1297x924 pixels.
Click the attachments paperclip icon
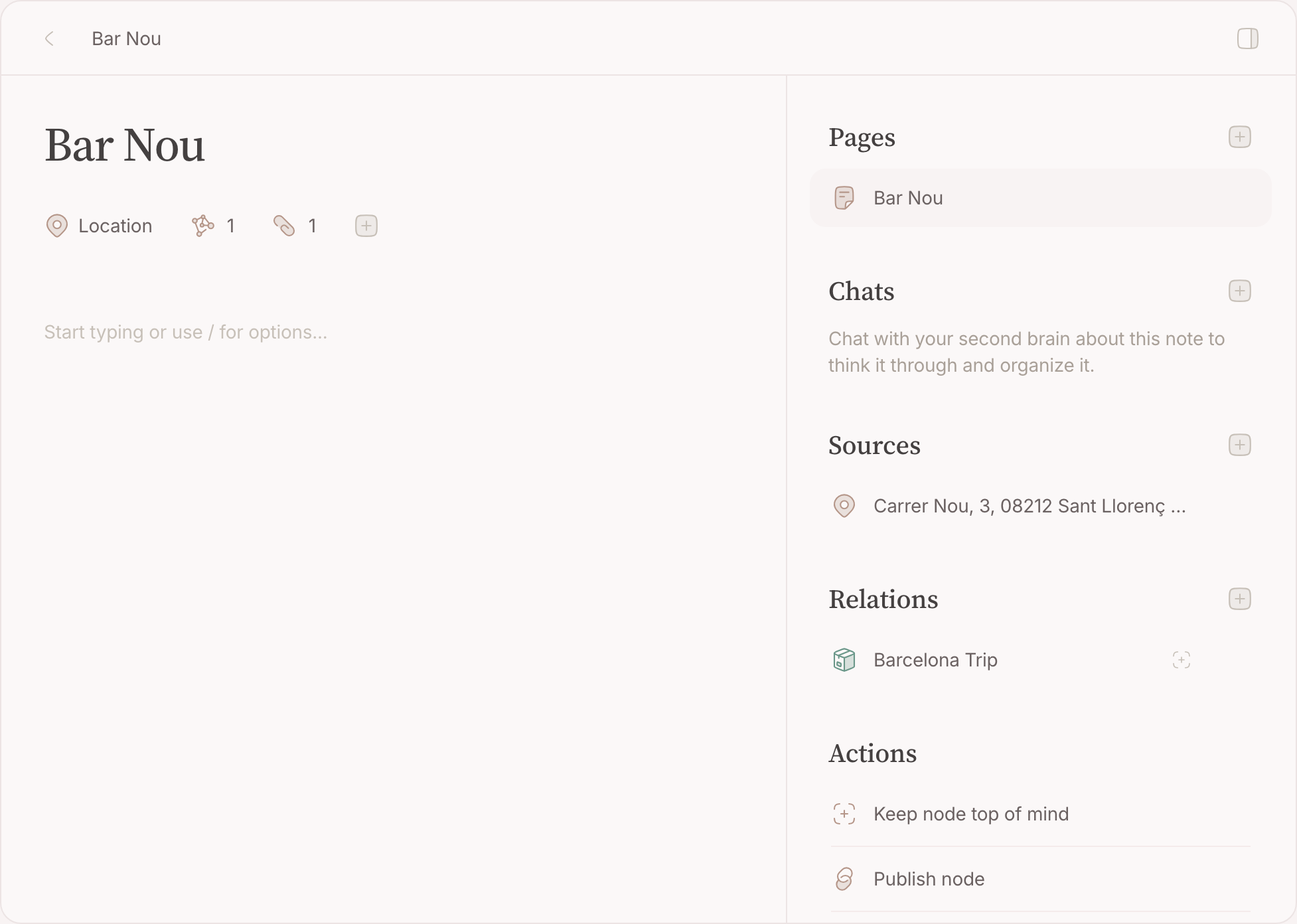coord(284,226)
